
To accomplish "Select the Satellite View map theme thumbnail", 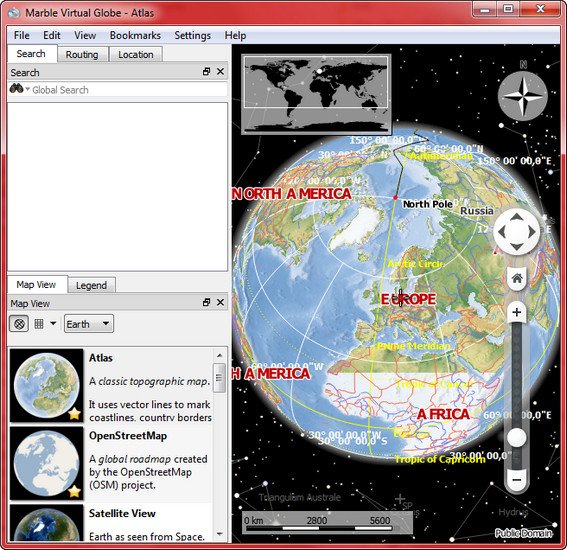I will click(x=46, y=523).
